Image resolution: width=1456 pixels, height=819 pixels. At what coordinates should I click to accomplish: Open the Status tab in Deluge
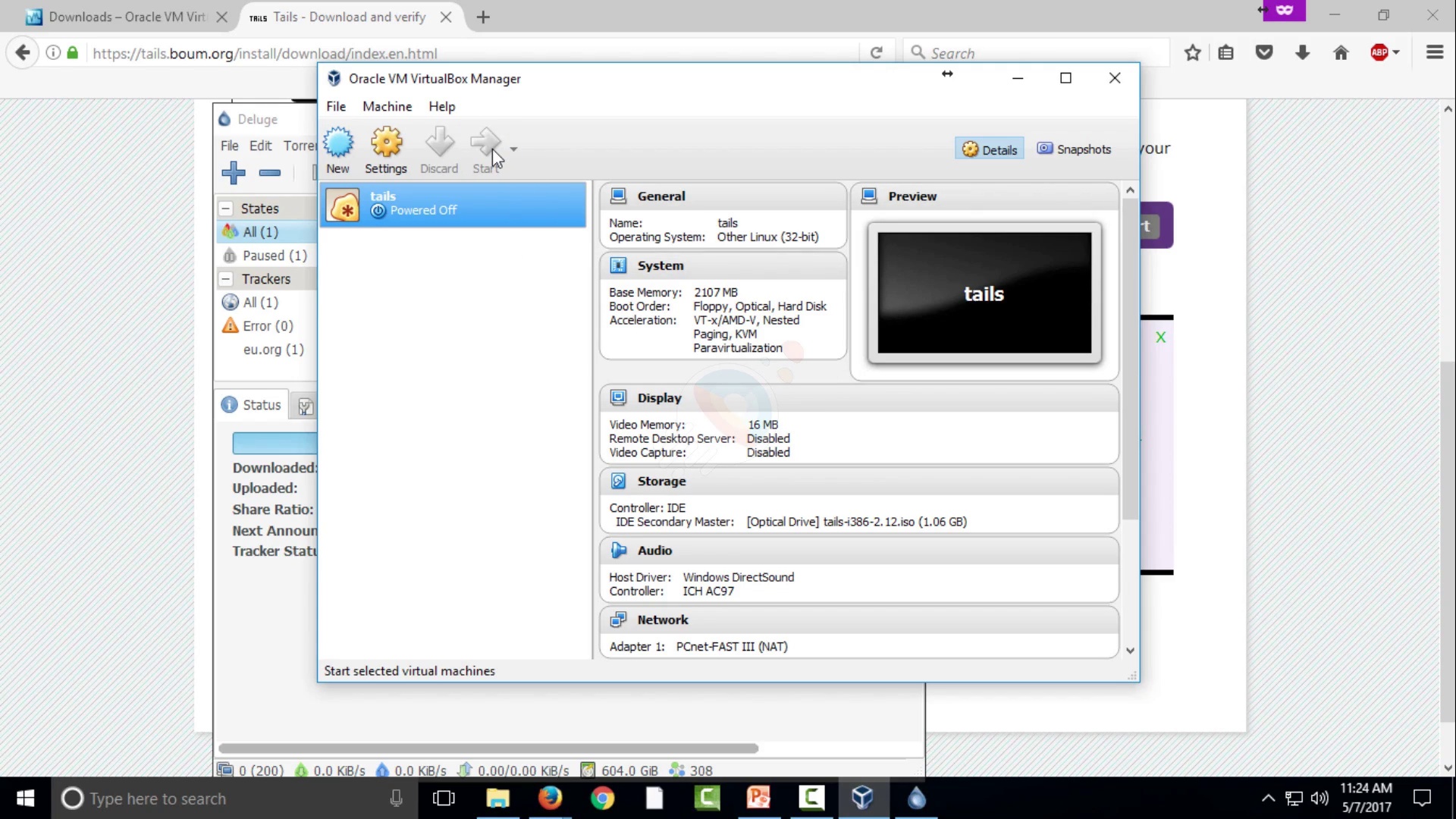(x=253, y=405)
